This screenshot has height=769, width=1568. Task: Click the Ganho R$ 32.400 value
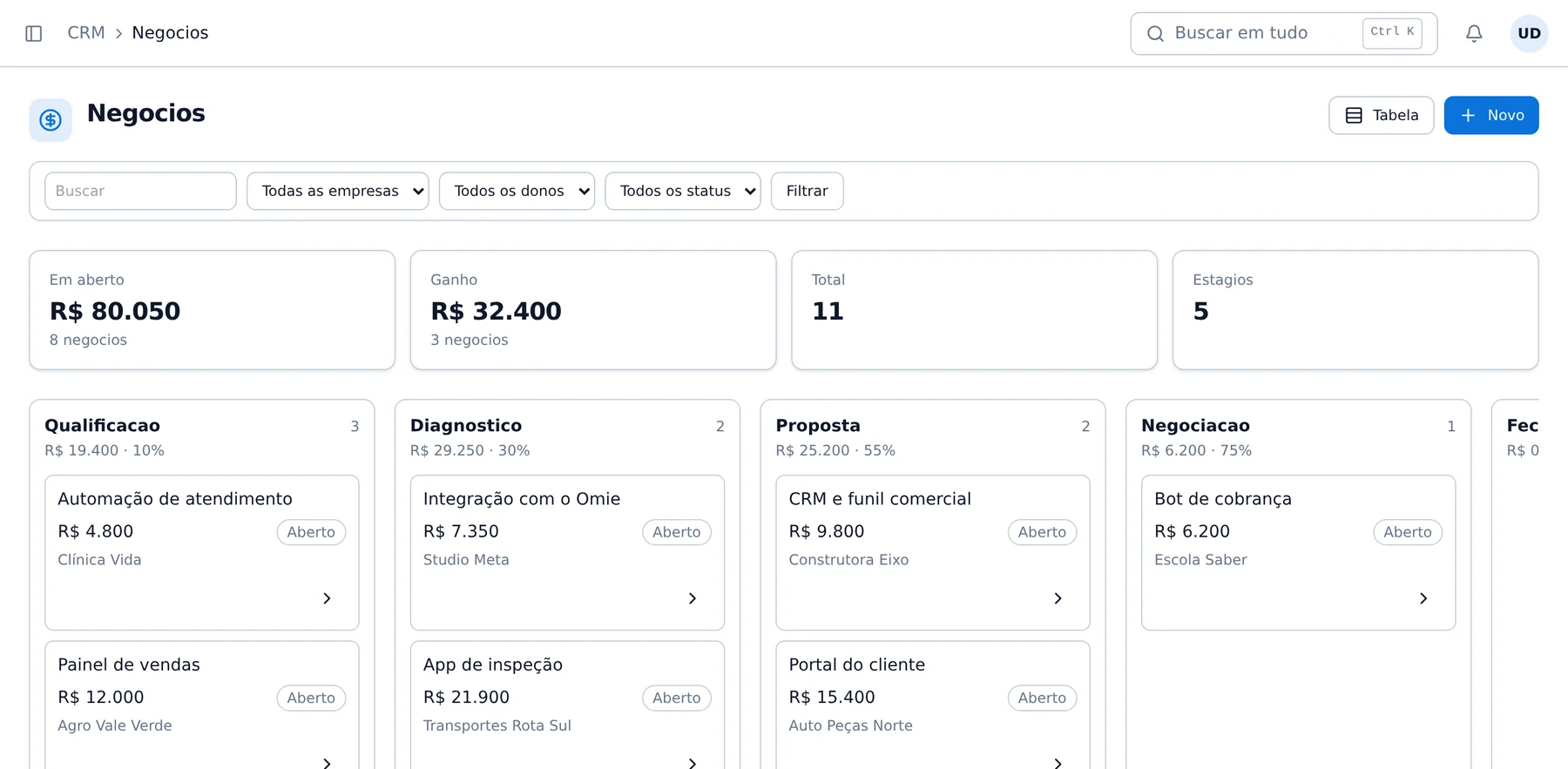click(x=496, y=311)
